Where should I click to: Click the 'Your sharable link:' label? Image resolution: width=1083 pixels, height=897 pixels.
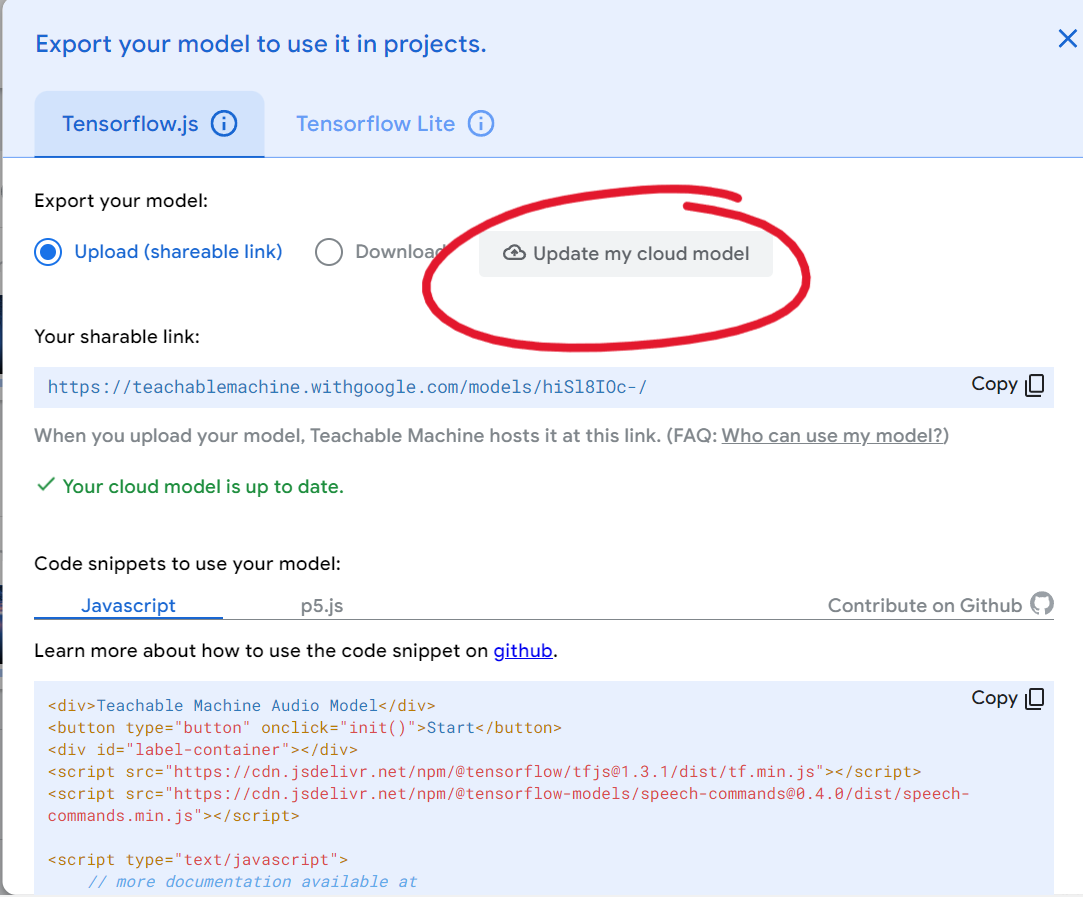coord(117,336)
